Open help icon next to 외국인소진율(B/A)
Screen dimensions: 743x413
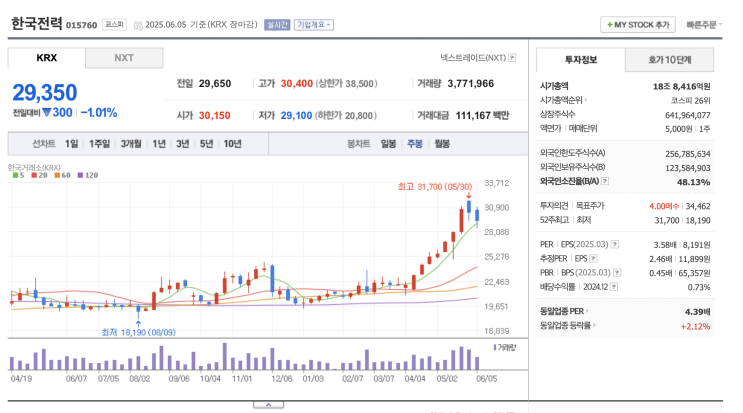click(605, 181)
